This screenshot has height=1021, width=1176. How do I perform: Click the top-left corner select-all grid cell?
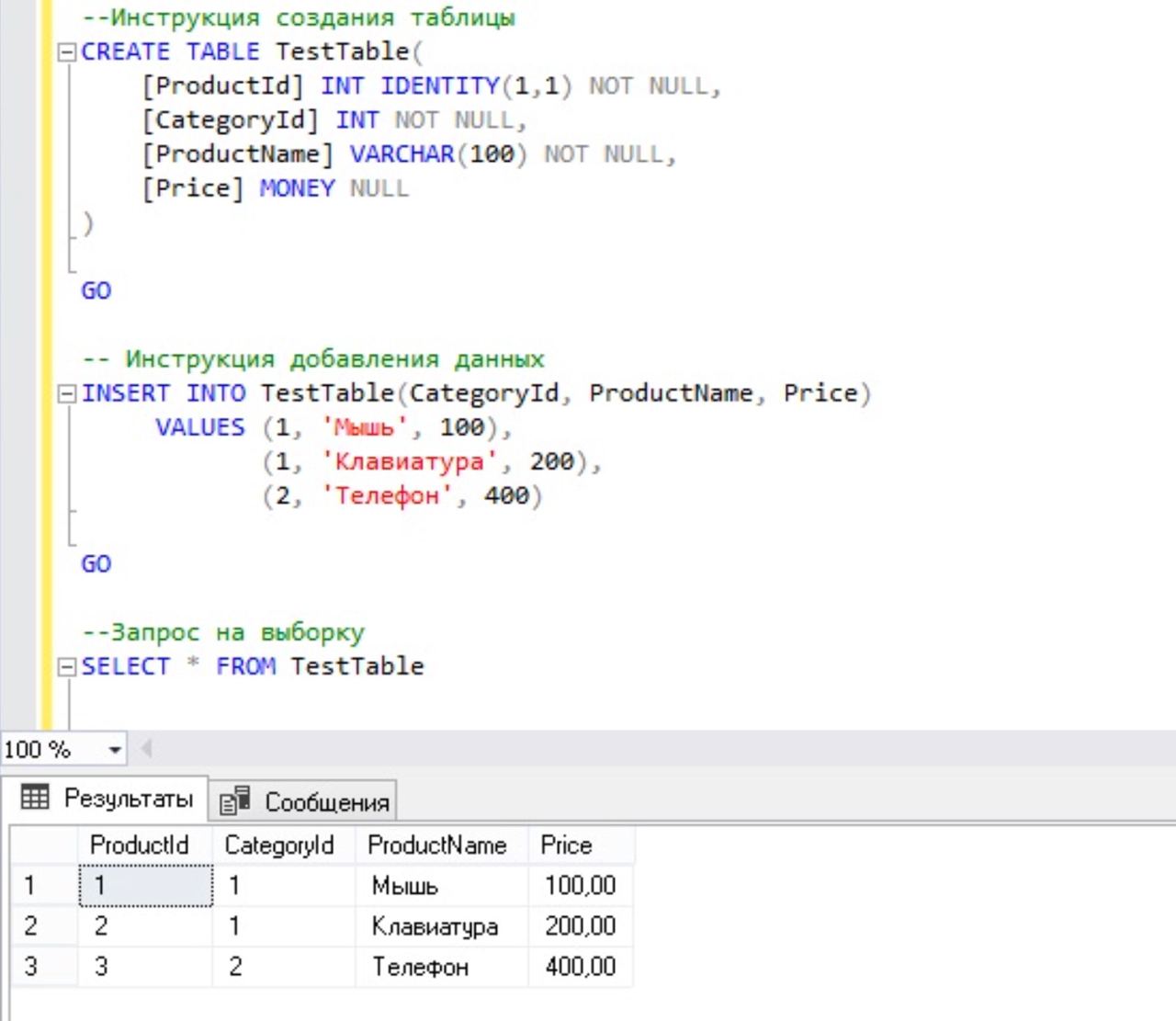tap(43, 845)
